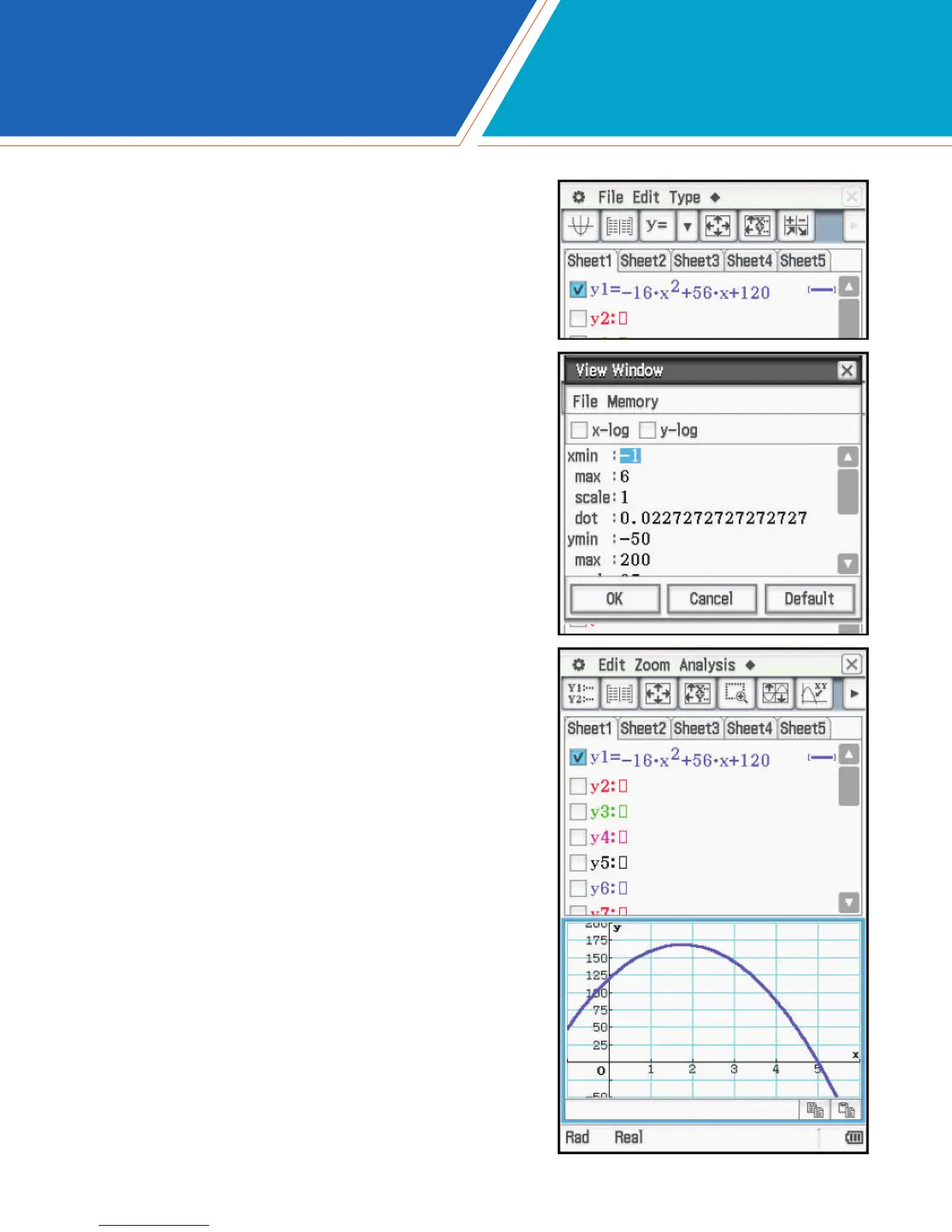Image resolution: width=952 pixels, height=1232 pixels.
Task: Click the xmin value field showing -1
Action: [x=630, y=456]
